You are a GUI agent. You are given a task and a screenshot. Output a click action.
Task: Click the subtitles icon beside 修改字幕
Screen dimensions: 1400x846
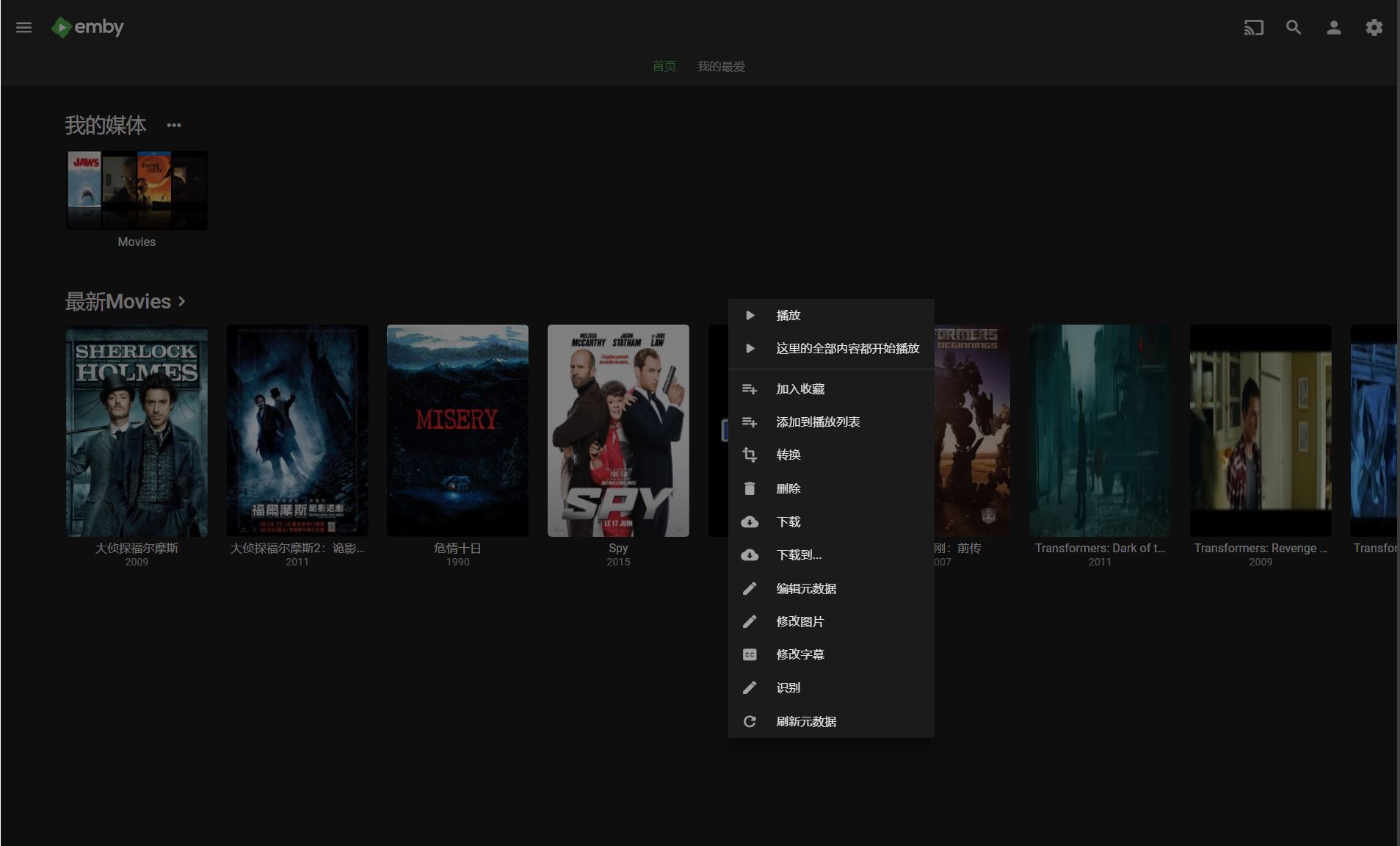749,654
